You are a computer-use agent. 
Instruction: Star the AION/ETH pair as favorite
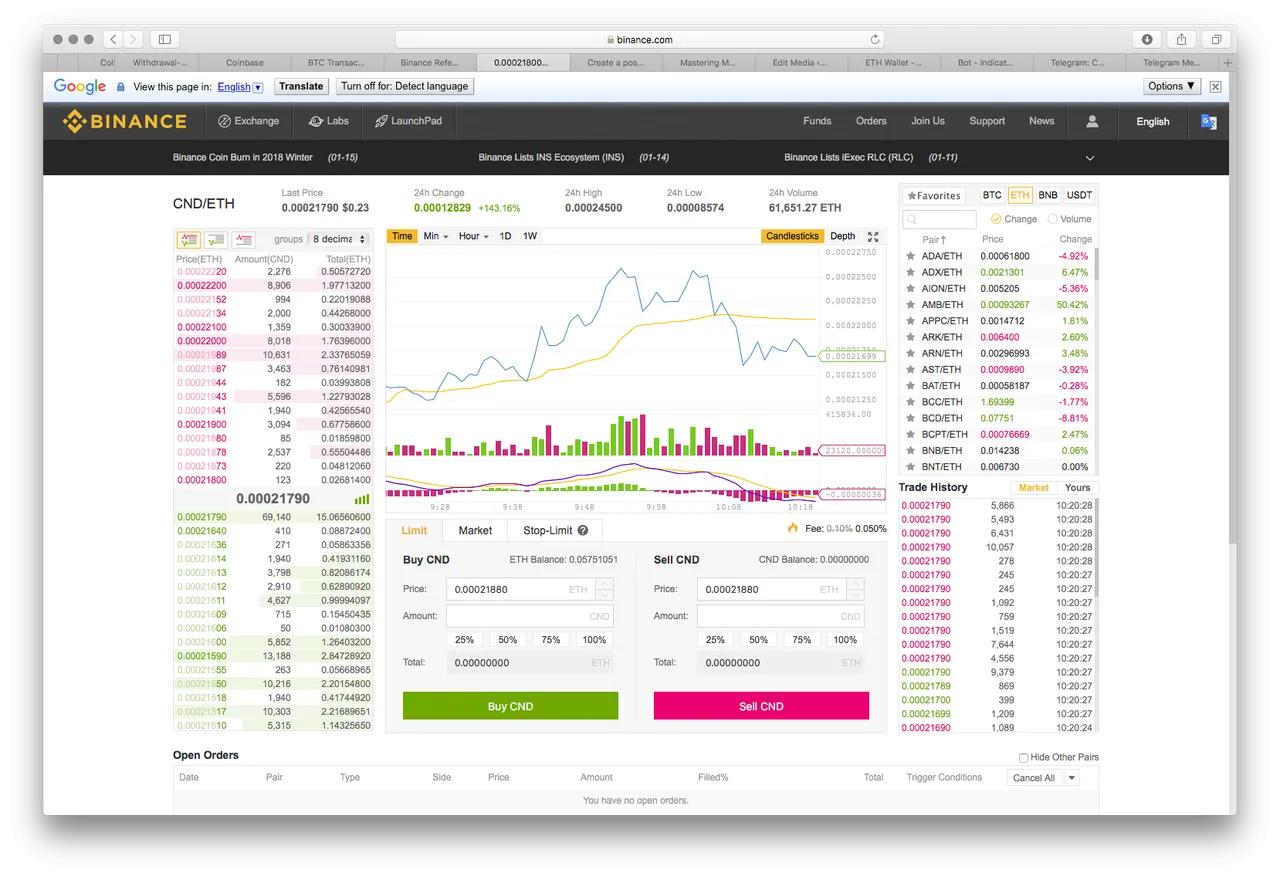pos(910,288)
